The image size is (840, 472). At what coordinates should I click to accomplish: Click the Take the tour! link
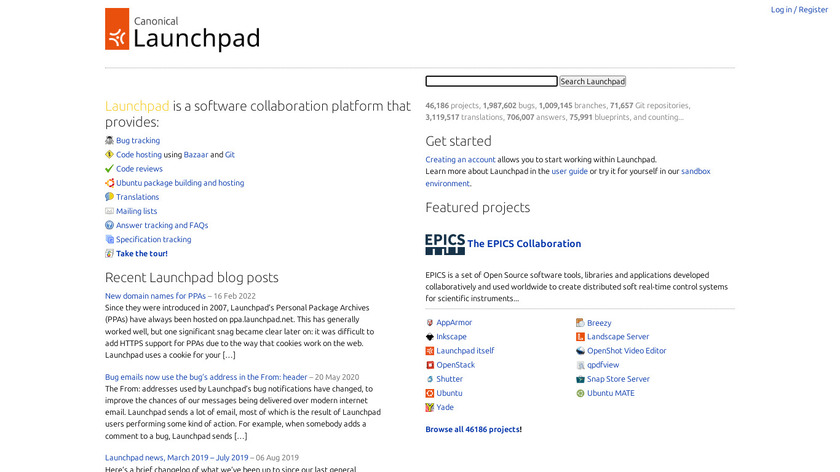(142, 253)
